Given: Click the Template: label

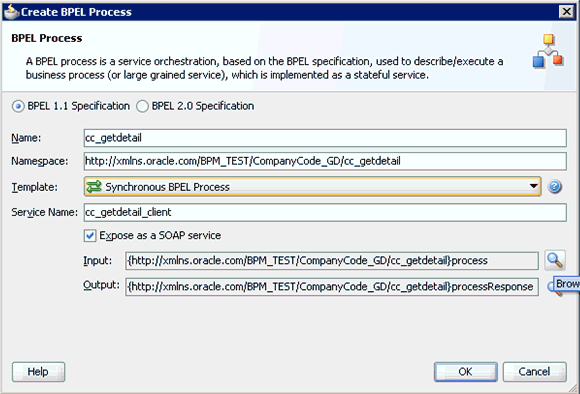Looking at the screenshot, I should pos(34,187).
